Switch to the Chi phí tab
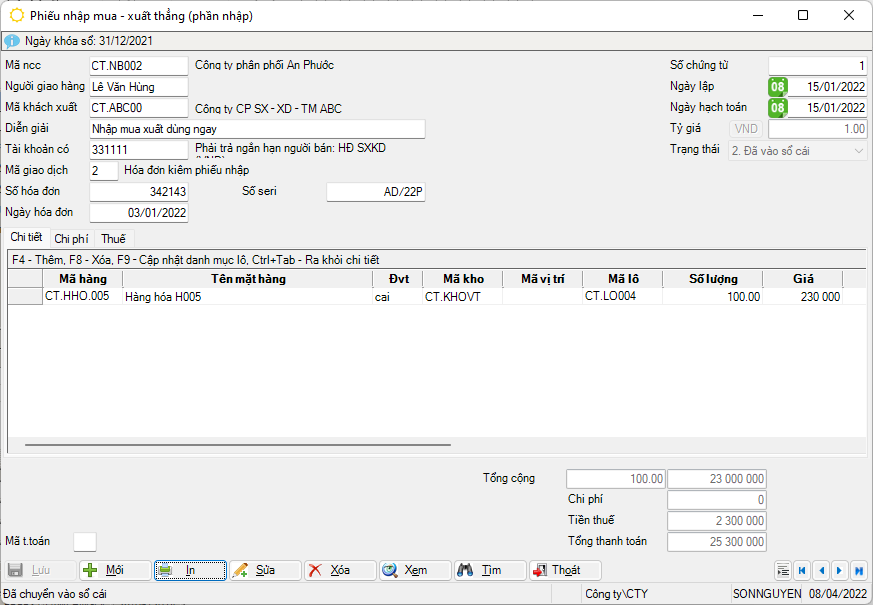Screen dimensions: 873x605 click(72, 238)
